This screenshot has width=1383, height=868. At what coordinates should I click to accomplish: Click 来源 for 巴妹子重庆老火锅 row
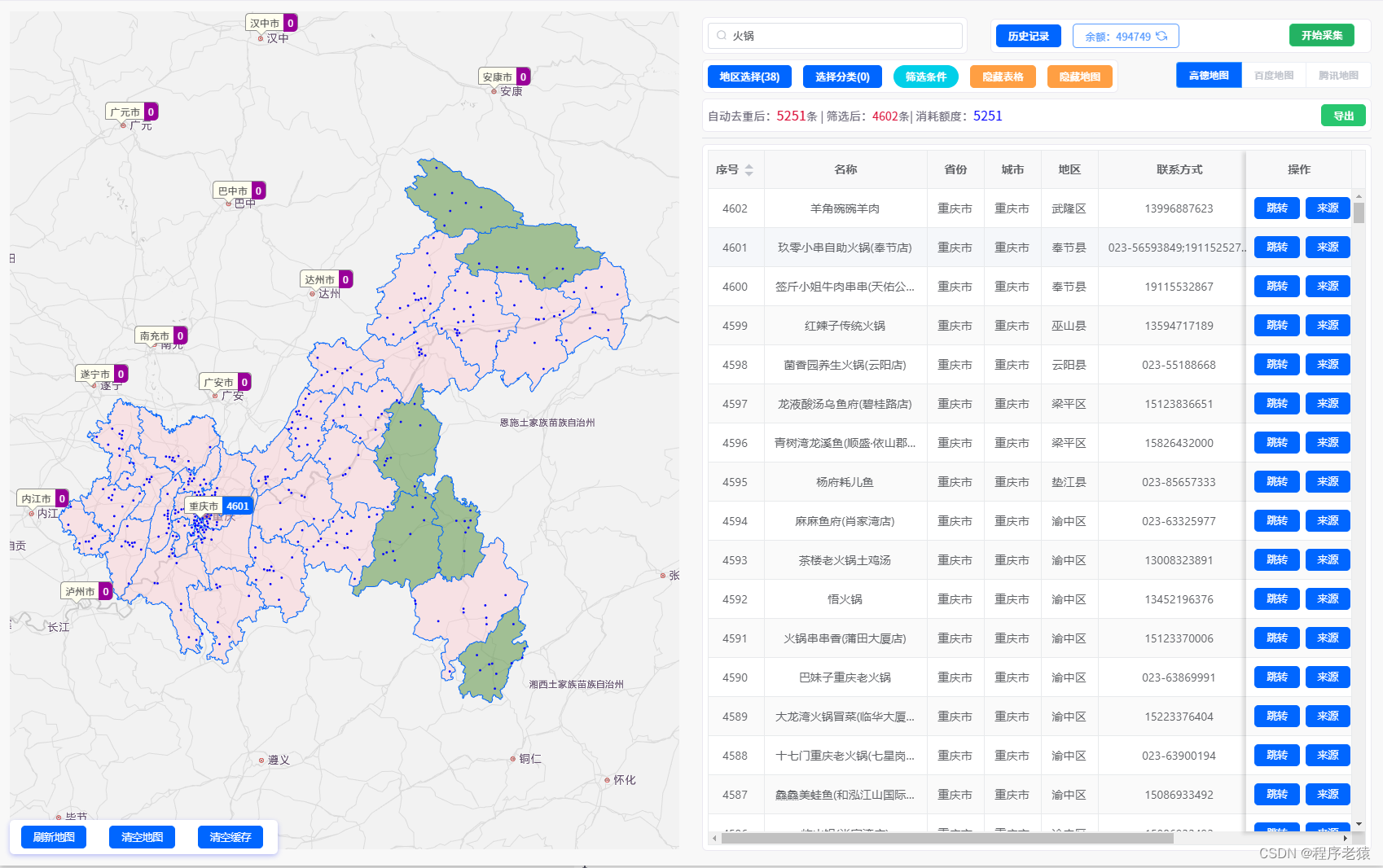1328,677
